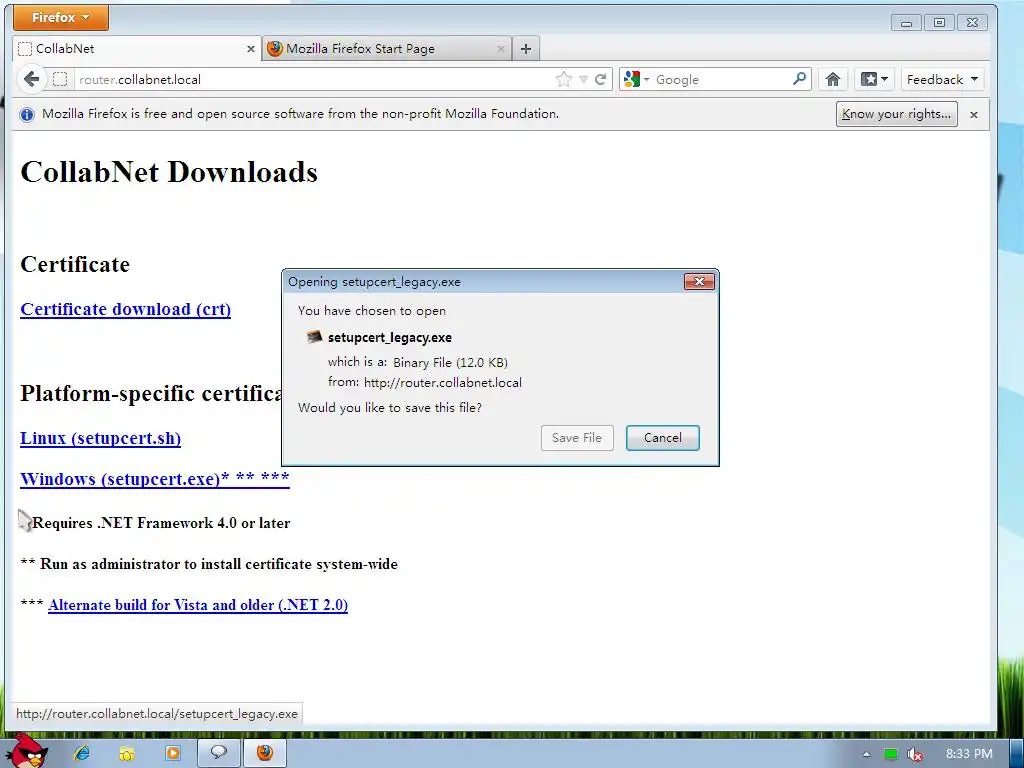Click the setupcert_legacy.exe file icon in dialog
Image resolution: width=1024 pixels, height=768 pixels.
pos(315,337)
